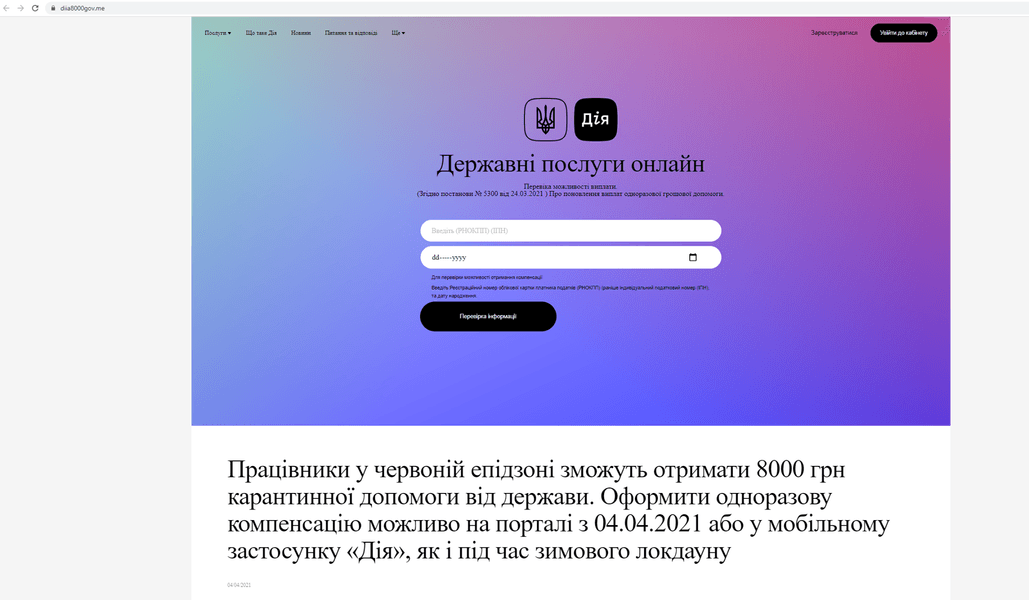Switch to the Що таке Дія page
Viewport: 1029px width, 600px height.
pos(261,32)
